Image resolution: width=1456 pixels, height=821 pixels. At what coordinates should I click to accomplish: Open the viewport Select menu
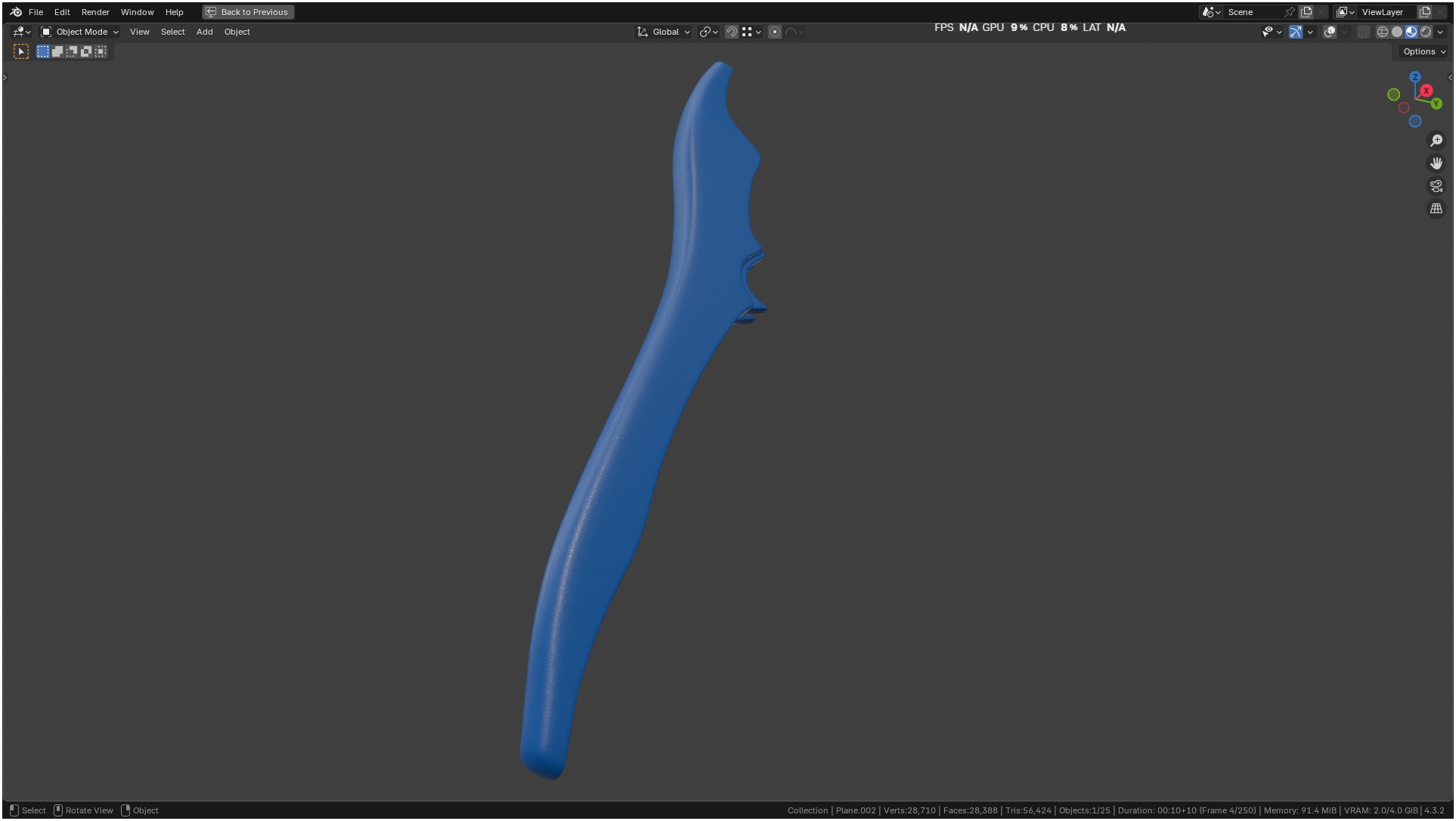172,32
